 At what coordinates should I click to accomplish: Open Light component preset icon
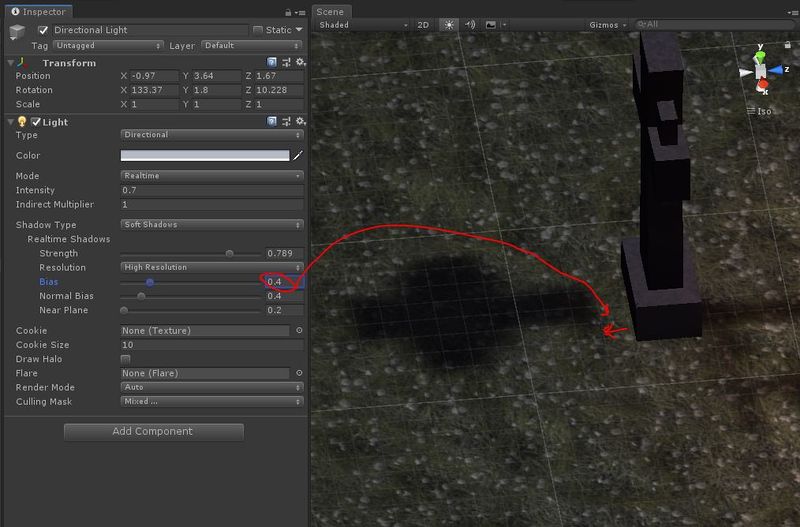(x=286, y=121)
